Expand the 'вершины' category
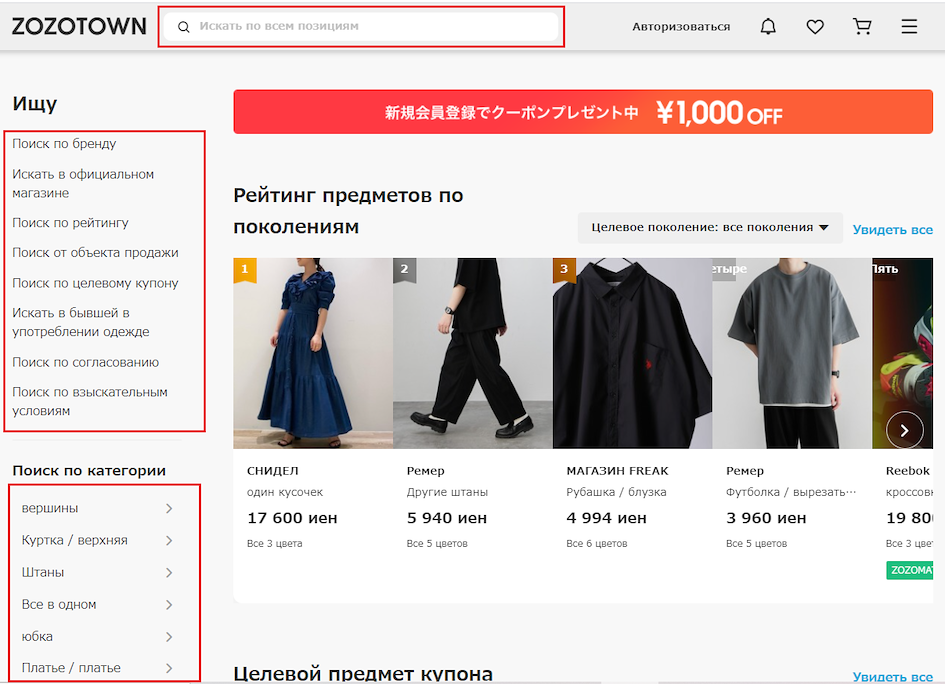The image size is (945, 684). pyautogui.click(x=98, y=509)
